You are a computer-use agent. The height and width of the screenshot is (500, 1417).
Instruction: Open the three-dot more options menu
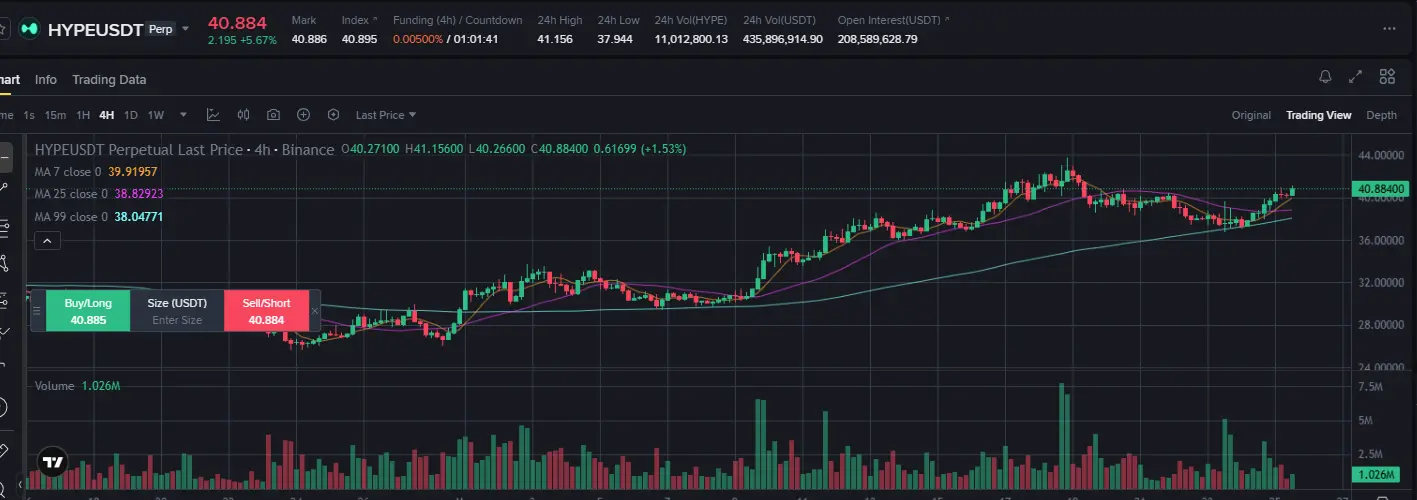pos(1387,29)
